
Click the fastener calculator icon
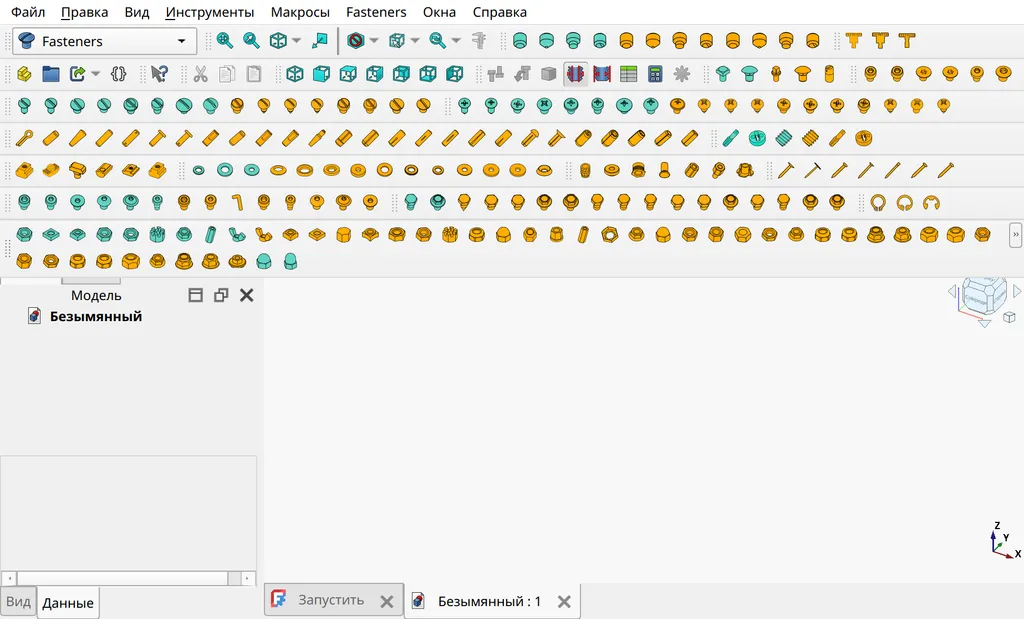655,74
